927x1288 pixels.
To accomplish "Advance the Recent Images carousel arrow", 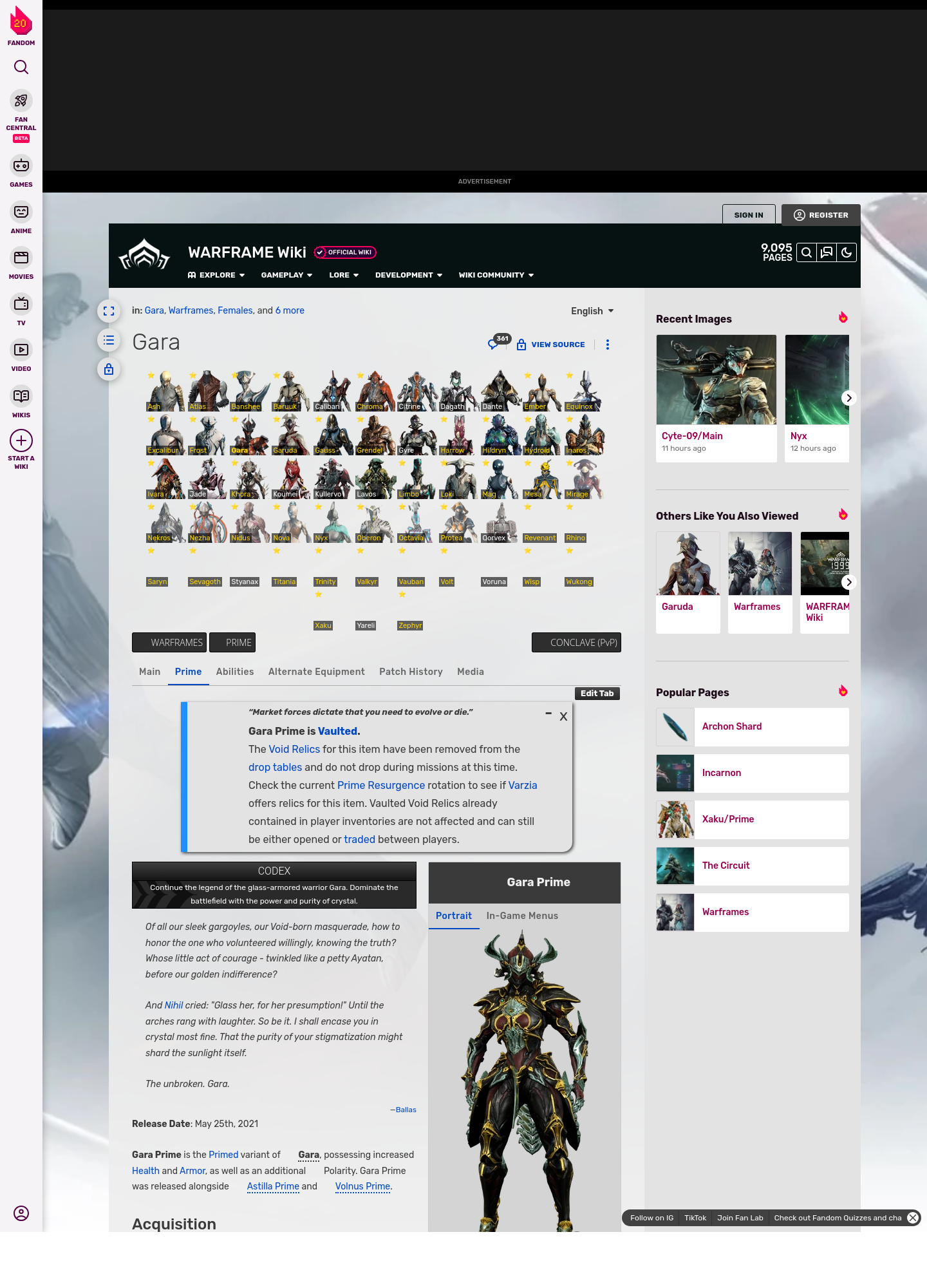I will coord(849,398).
